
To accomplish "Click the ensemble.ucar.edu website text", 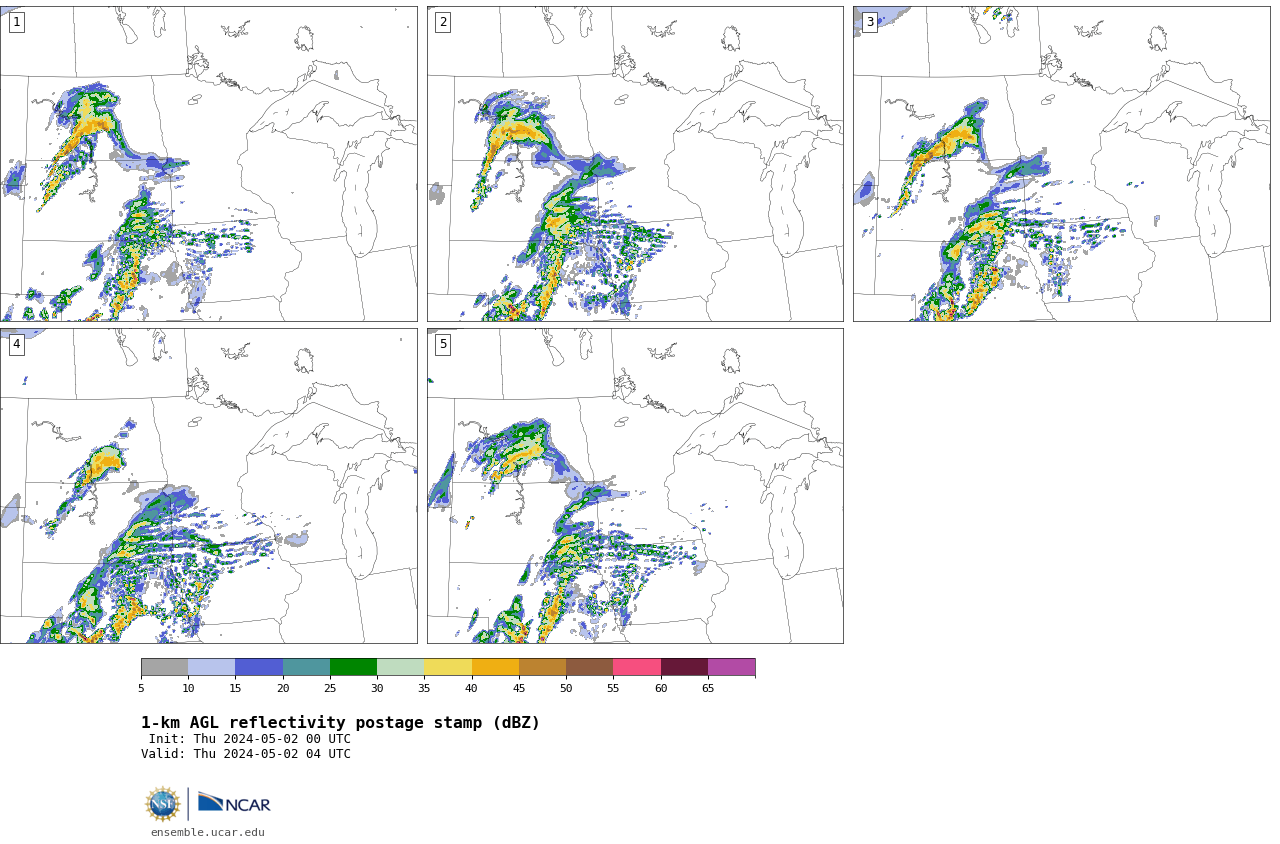I will (x=208, y=832).
